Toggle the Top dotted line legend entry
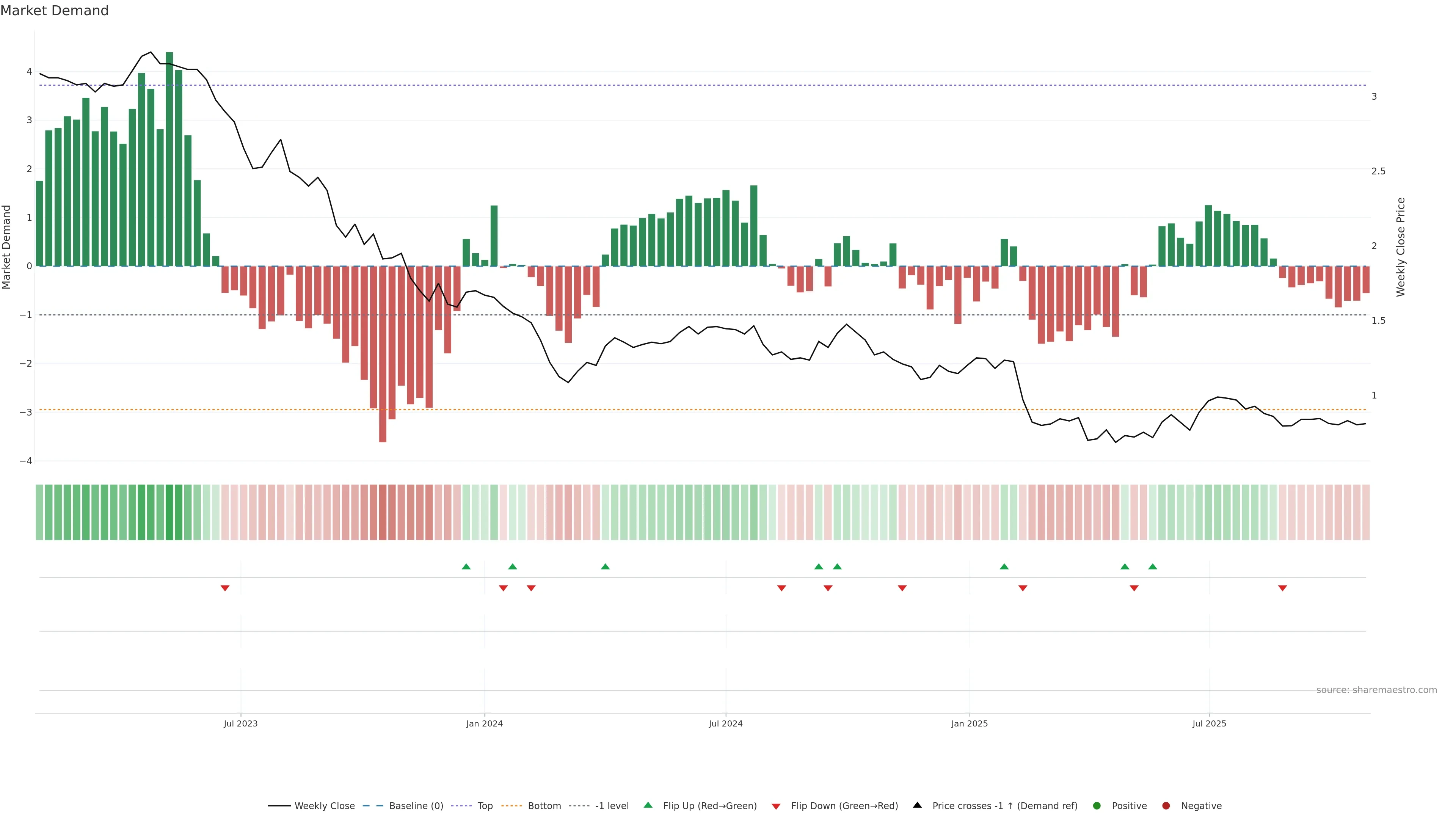1456x819 pixels. tap(485, 806)
